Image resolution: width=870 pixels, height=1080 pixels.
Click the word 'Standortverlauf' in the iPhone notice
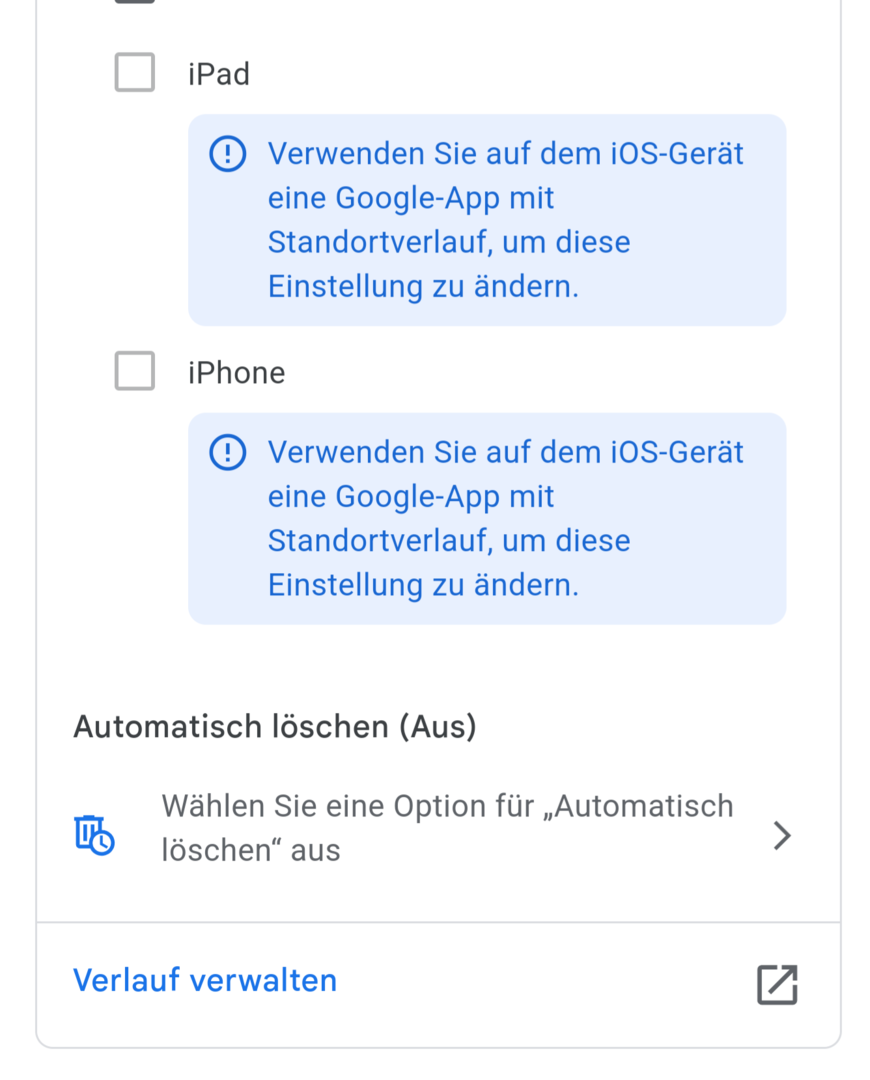378,541
